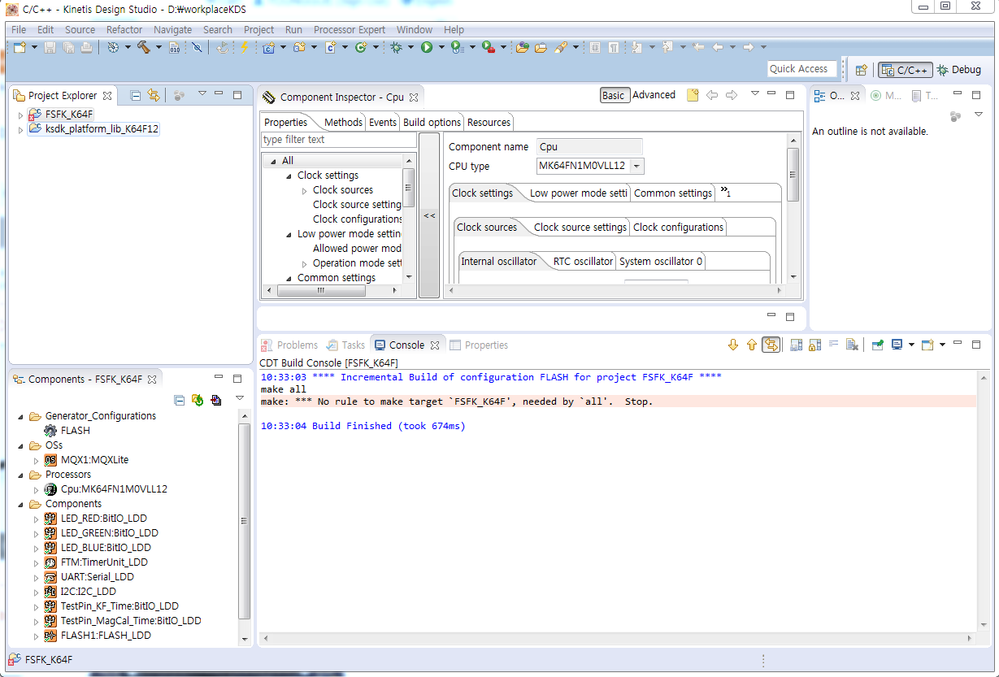Select I2C:I2C_LDD component

tap(88, 592)
